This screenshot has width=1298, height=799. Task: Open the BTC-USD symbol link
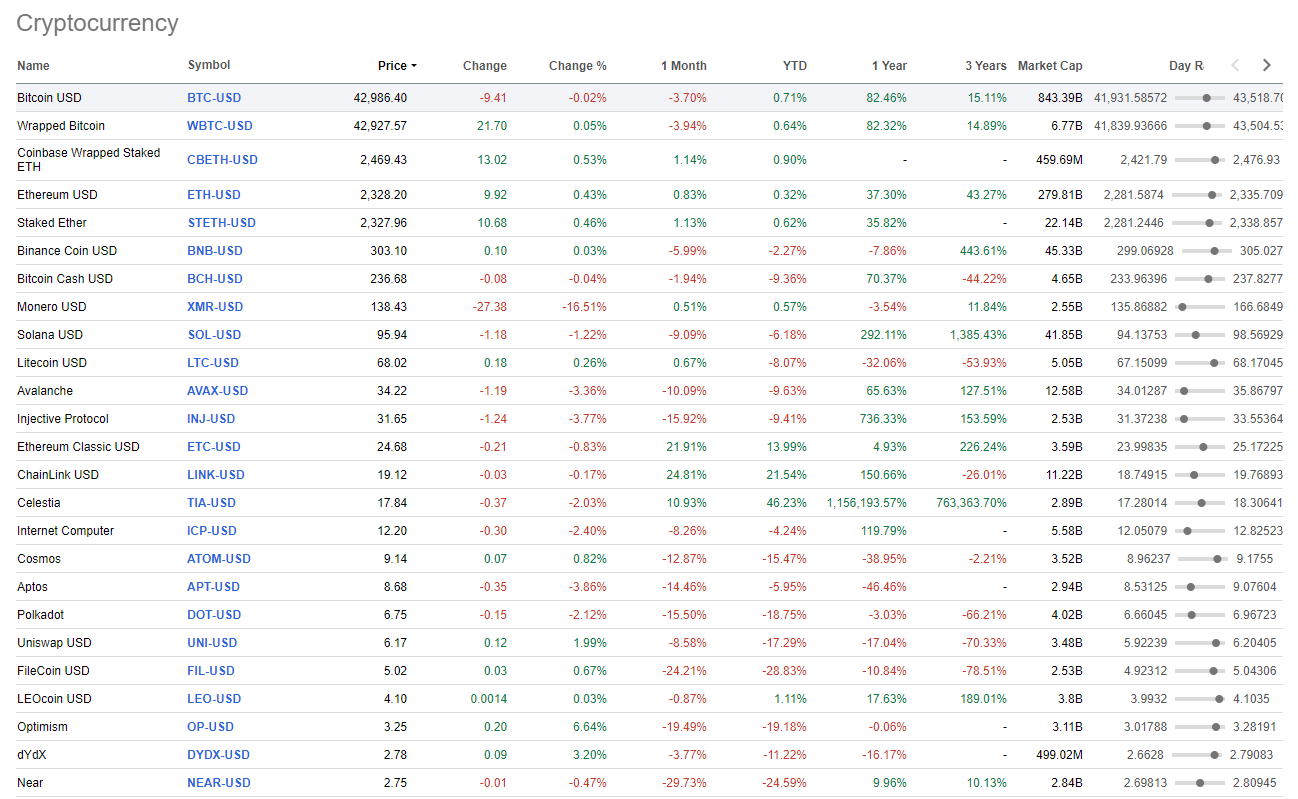214,98
